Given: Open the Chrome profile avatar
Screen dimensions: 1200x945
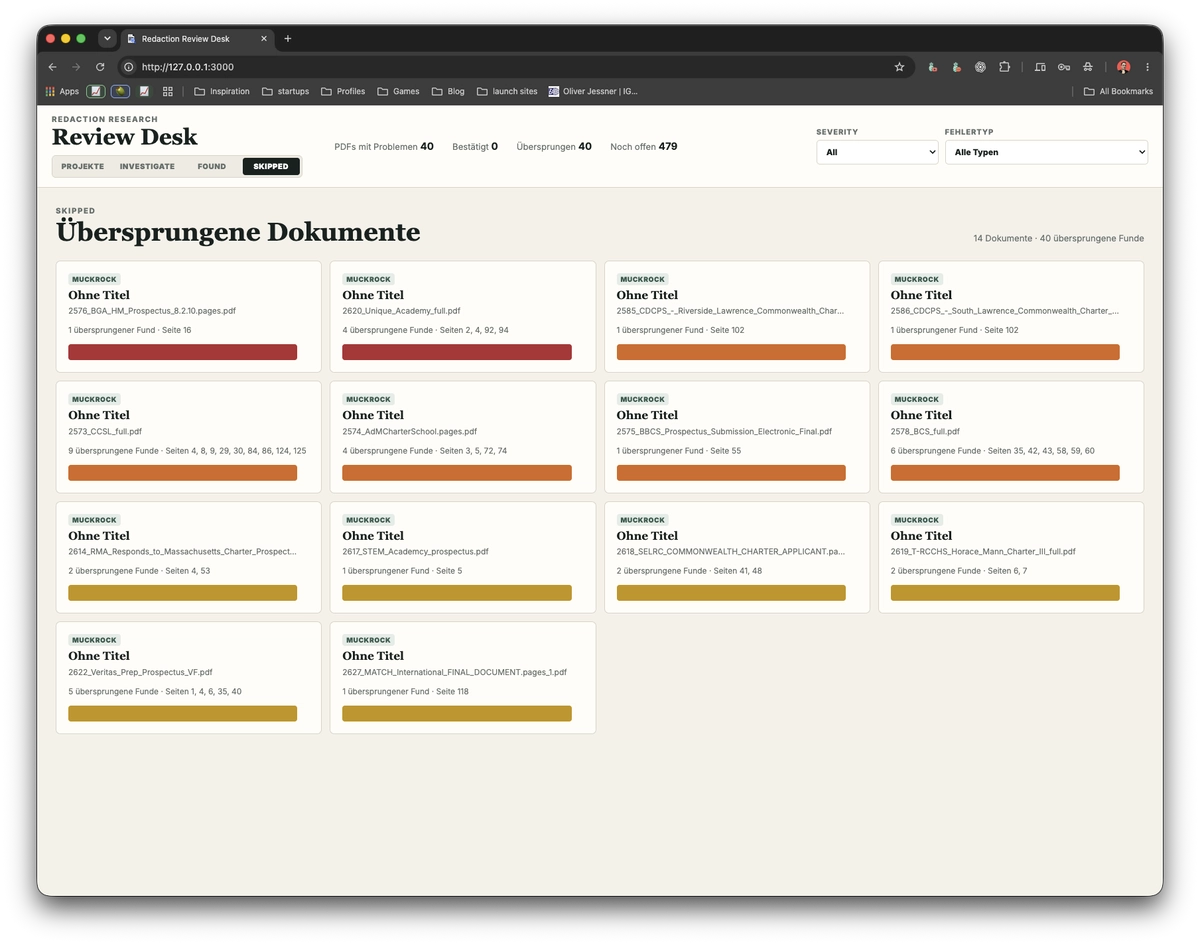Looking at the screenshot, I should (x=1124, y=67).
